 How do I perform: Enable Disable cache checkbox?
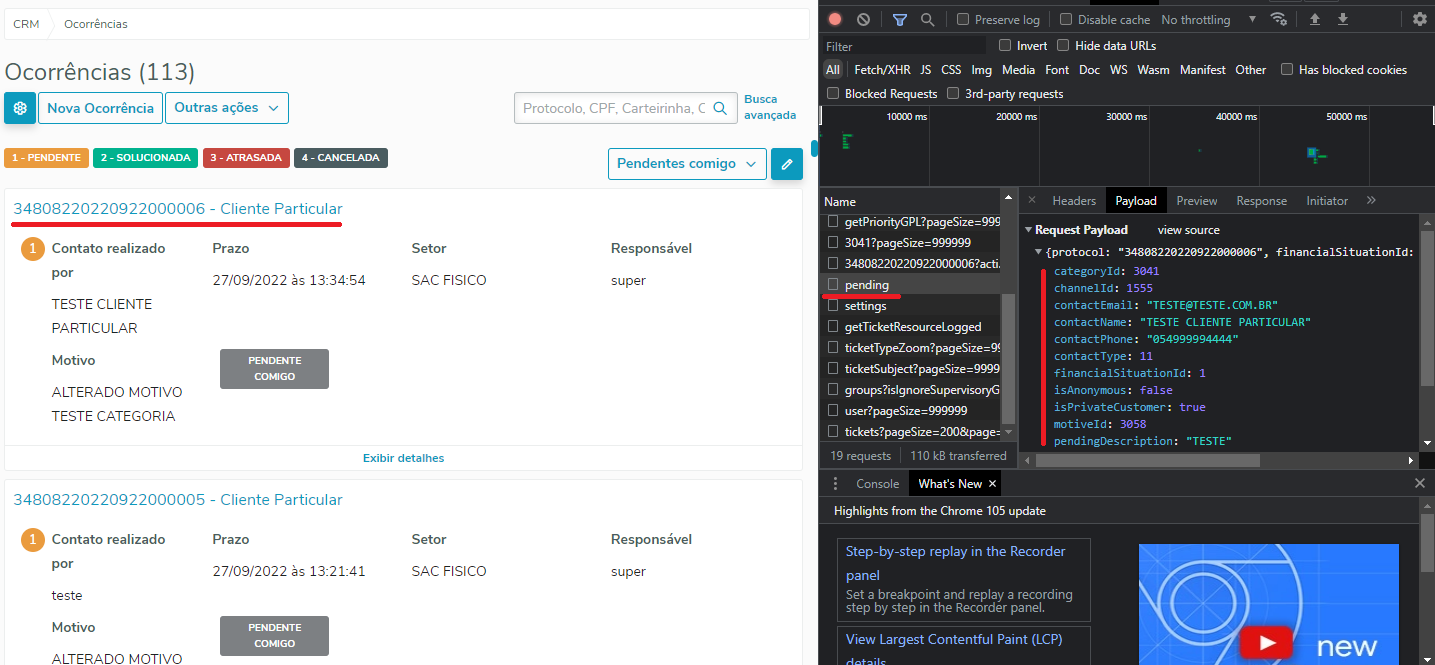click(1066, 19)
